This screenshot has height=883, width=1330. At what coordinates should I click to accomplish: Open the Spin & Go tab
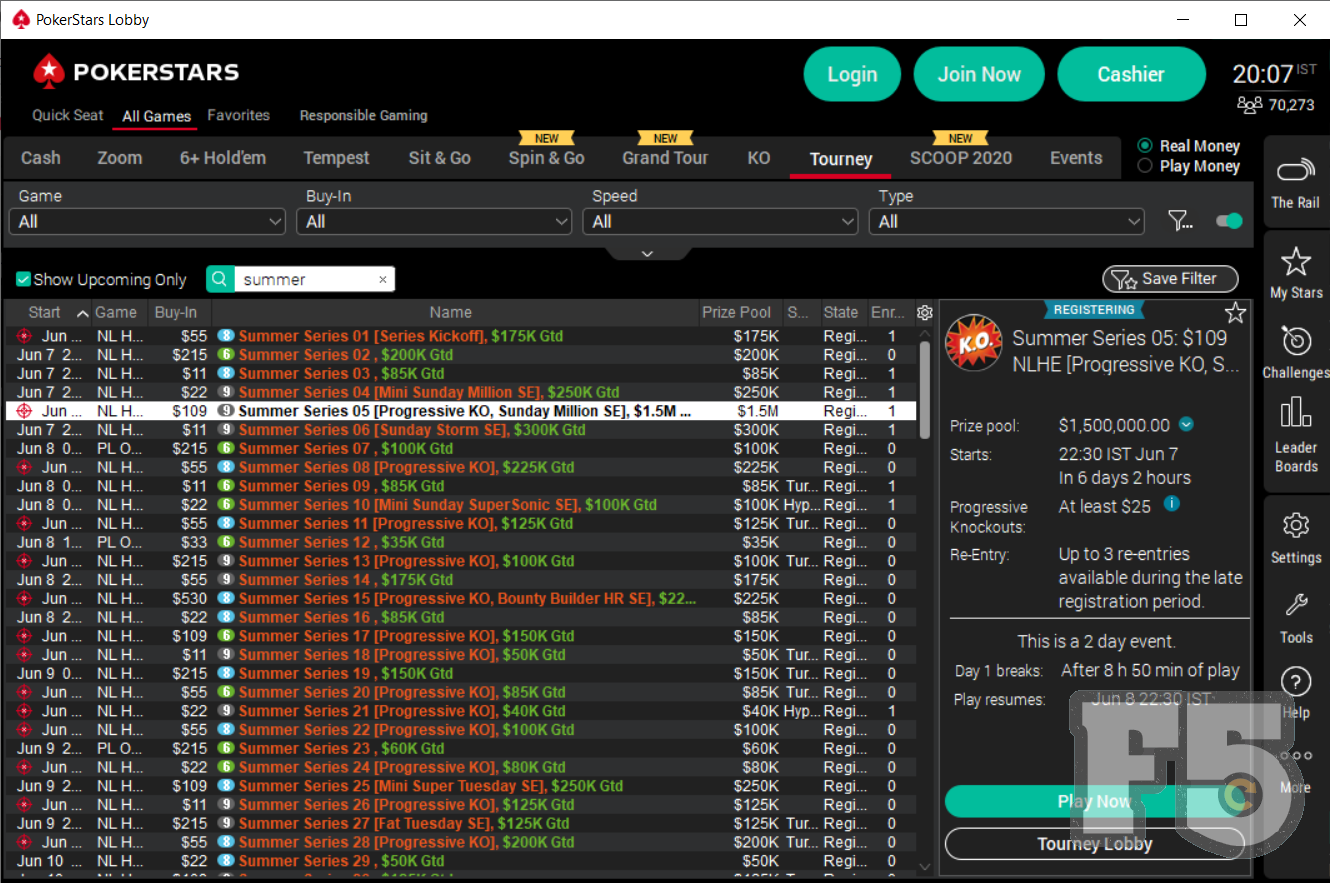(547, 158)
